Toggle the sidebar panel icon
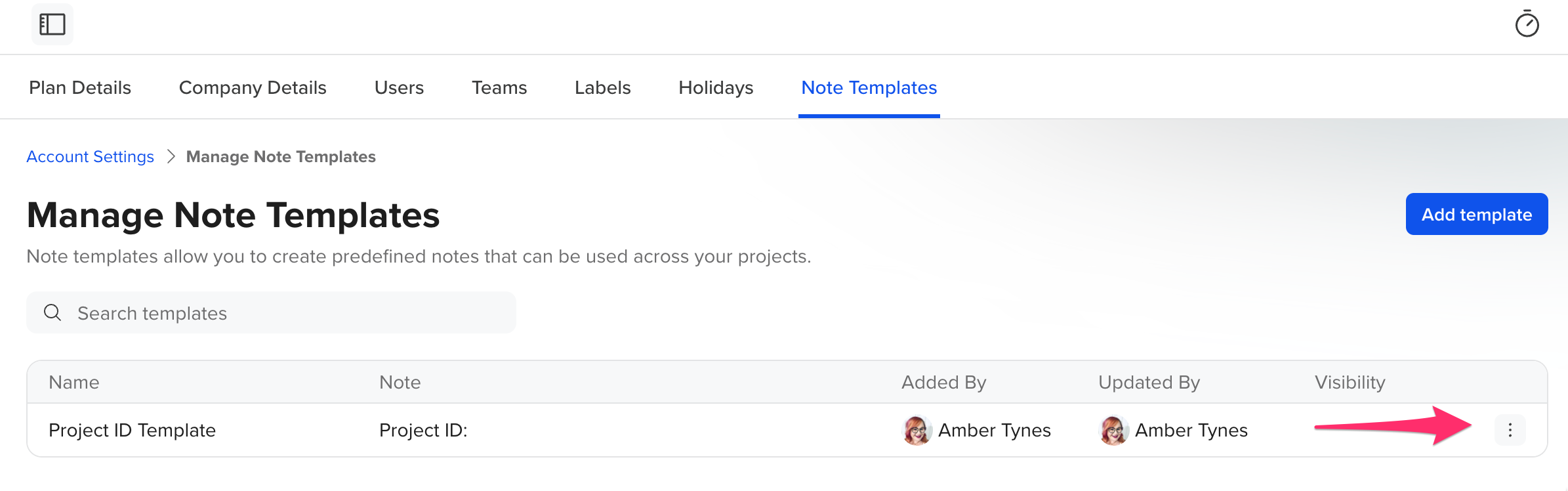The width and height of the screenshot is (1568, 491). (x=52, y=25)
